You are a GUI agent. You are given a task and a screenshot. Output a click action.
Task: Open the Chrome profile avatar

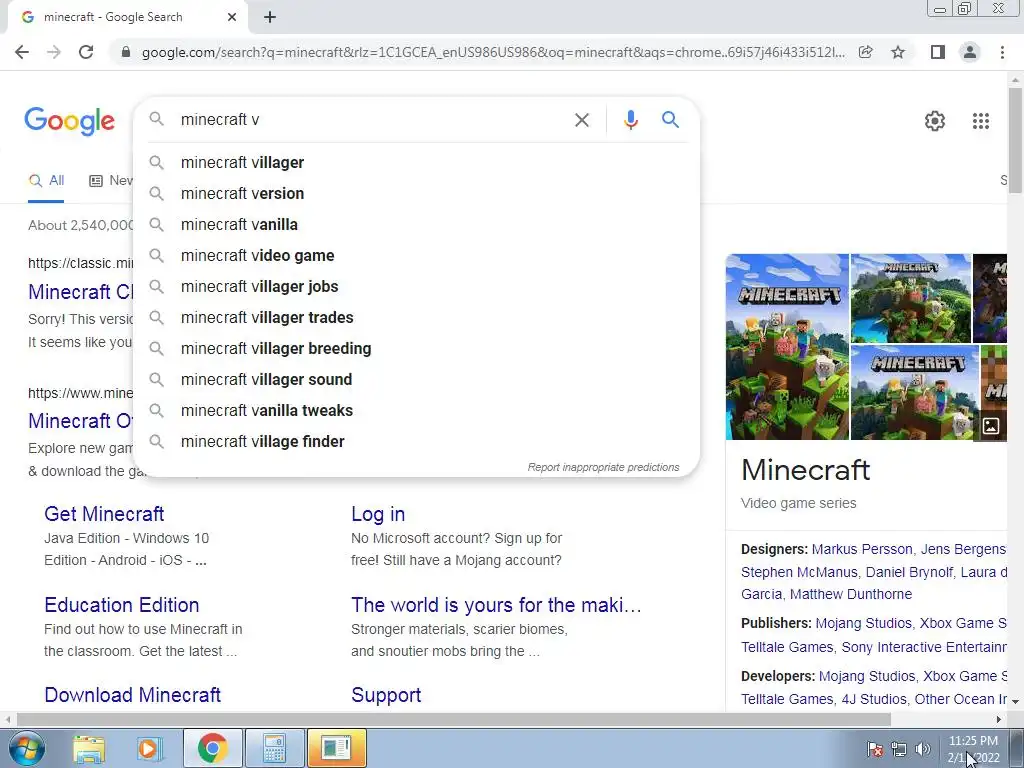(x=970, y=52)
